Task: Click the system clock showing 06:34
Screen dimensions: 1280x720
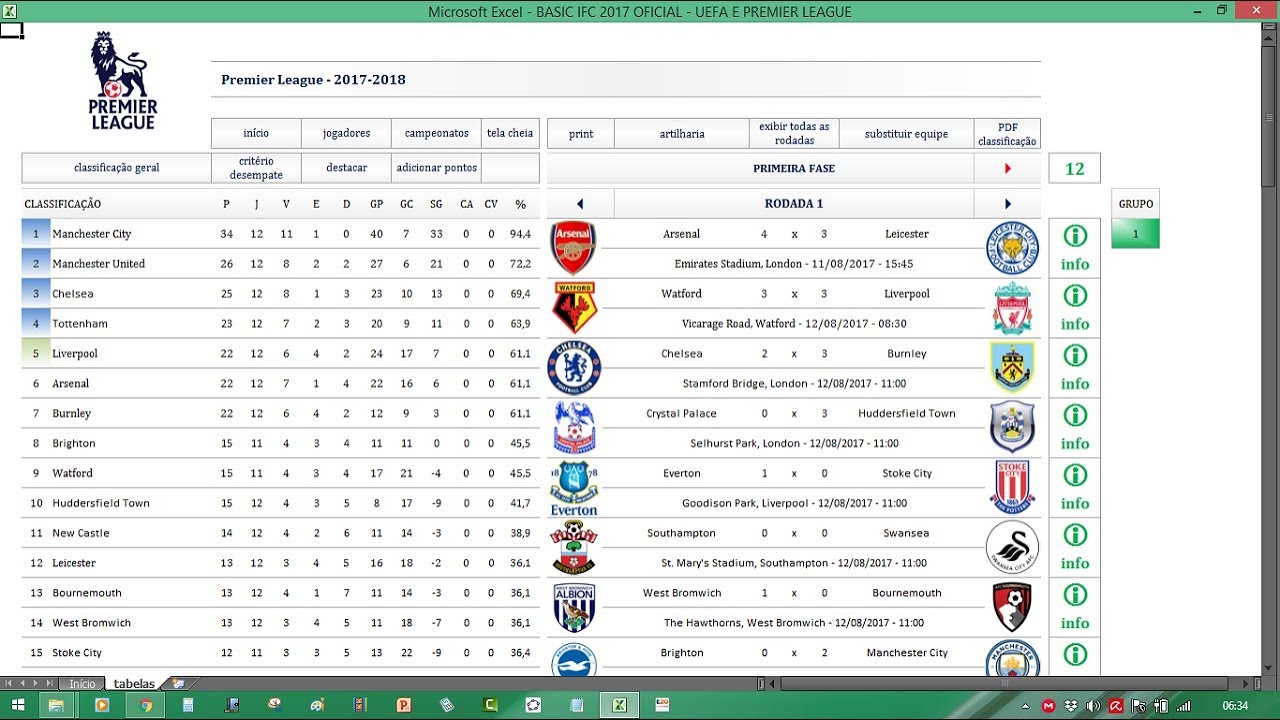Action: pyautogui.click(x=1236, y=706)
